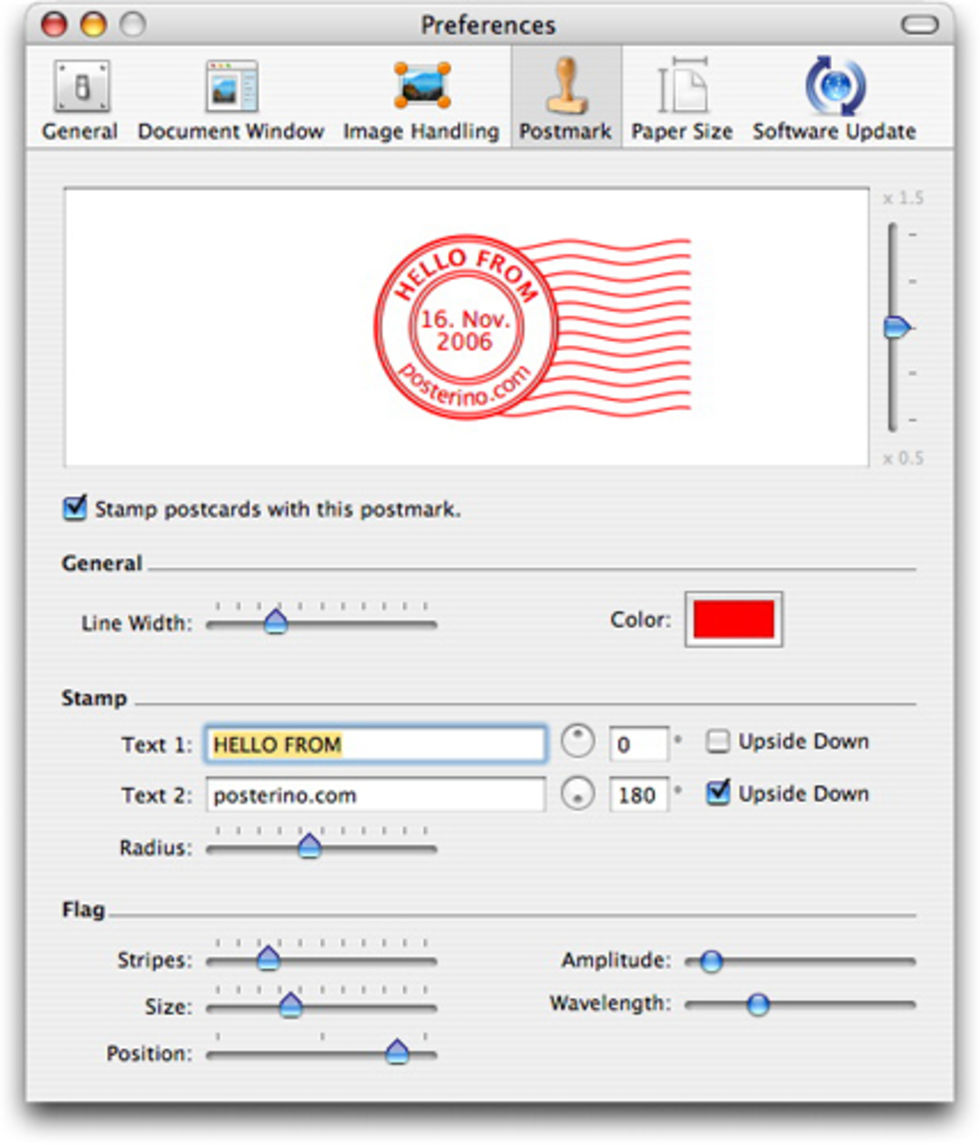980x1145 pixels.
Task: Open the Document Window preferences icon
Action: click(x=231, y=88)
